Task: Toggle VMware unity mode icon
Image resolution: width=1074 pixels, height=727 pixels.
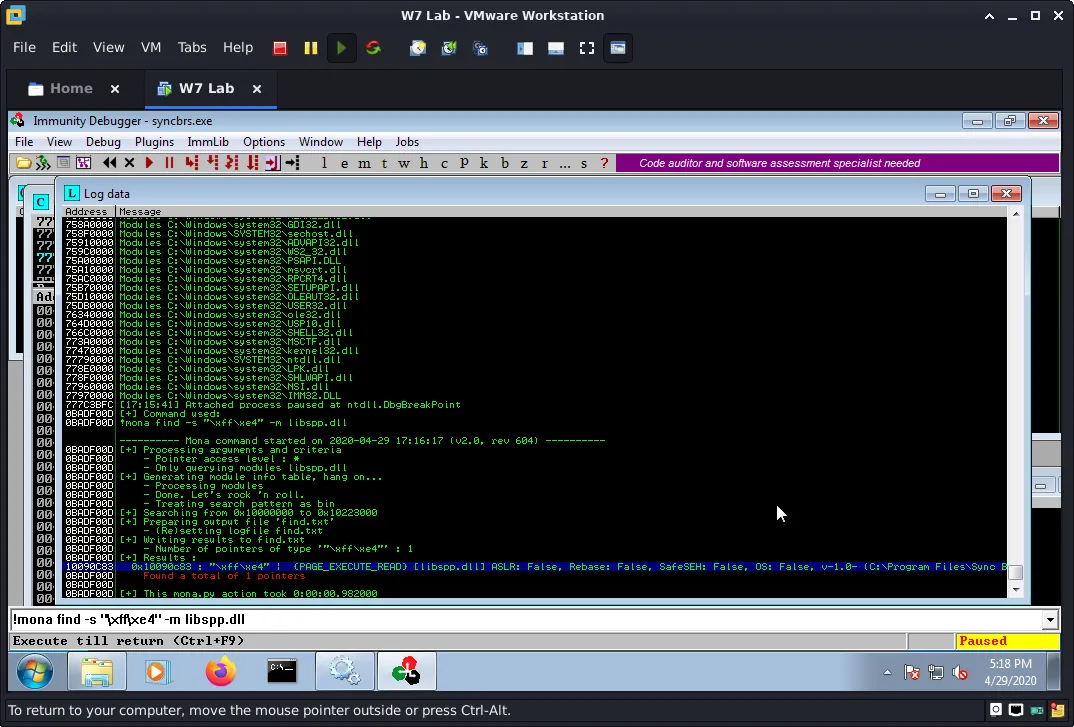Action: click(618, 48)
